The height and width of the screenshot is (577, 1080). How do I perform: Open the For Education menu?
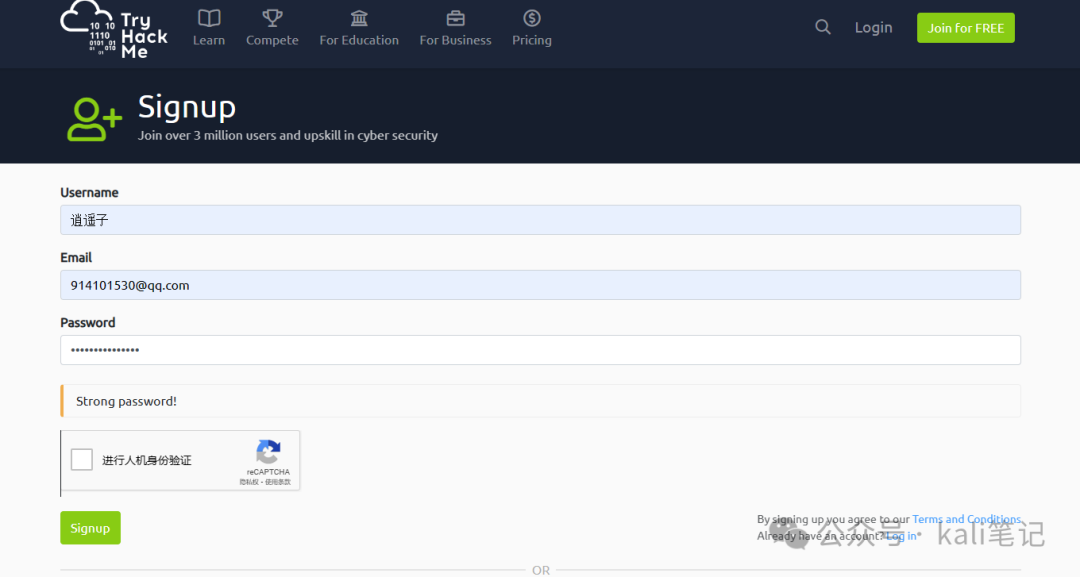click(x=359, y=28)
